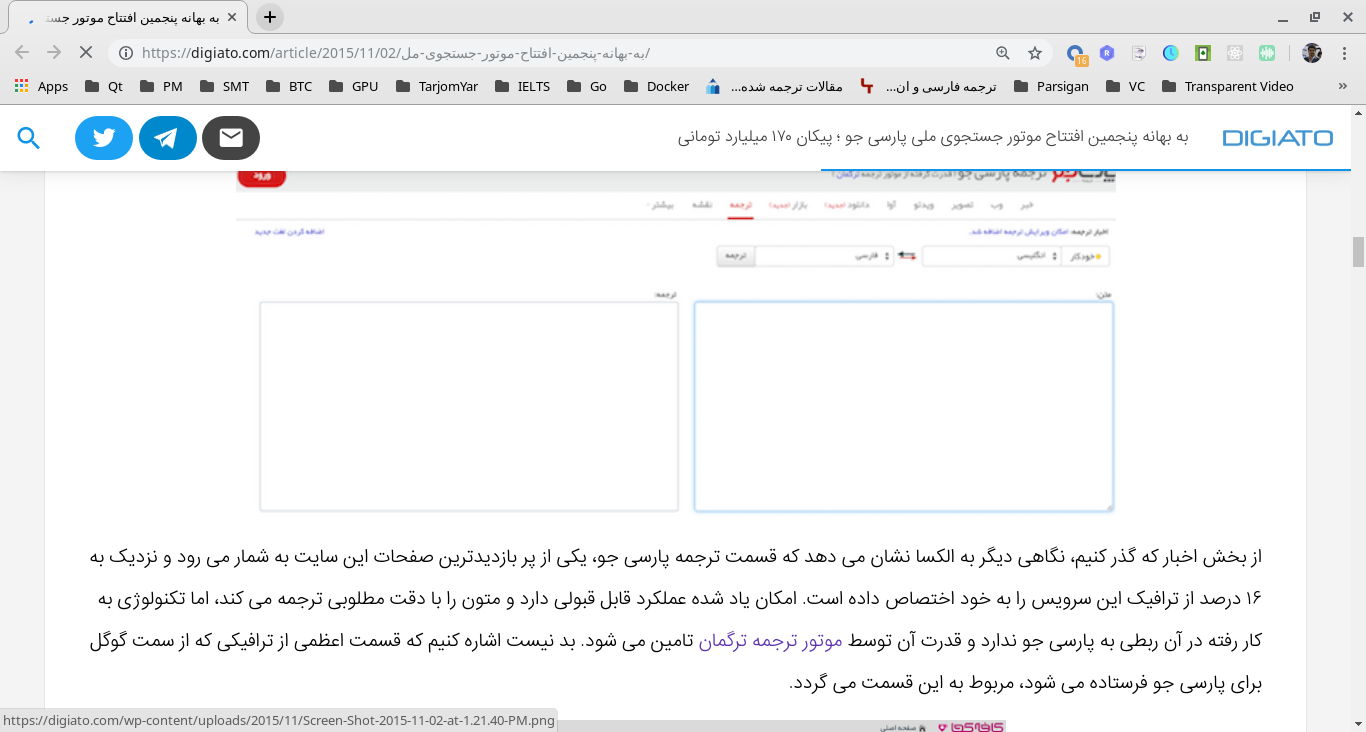Open the Apps grid shortcut
Image resolution: width=1366 pixels, height=732 pixels.
tap(41, 86)
